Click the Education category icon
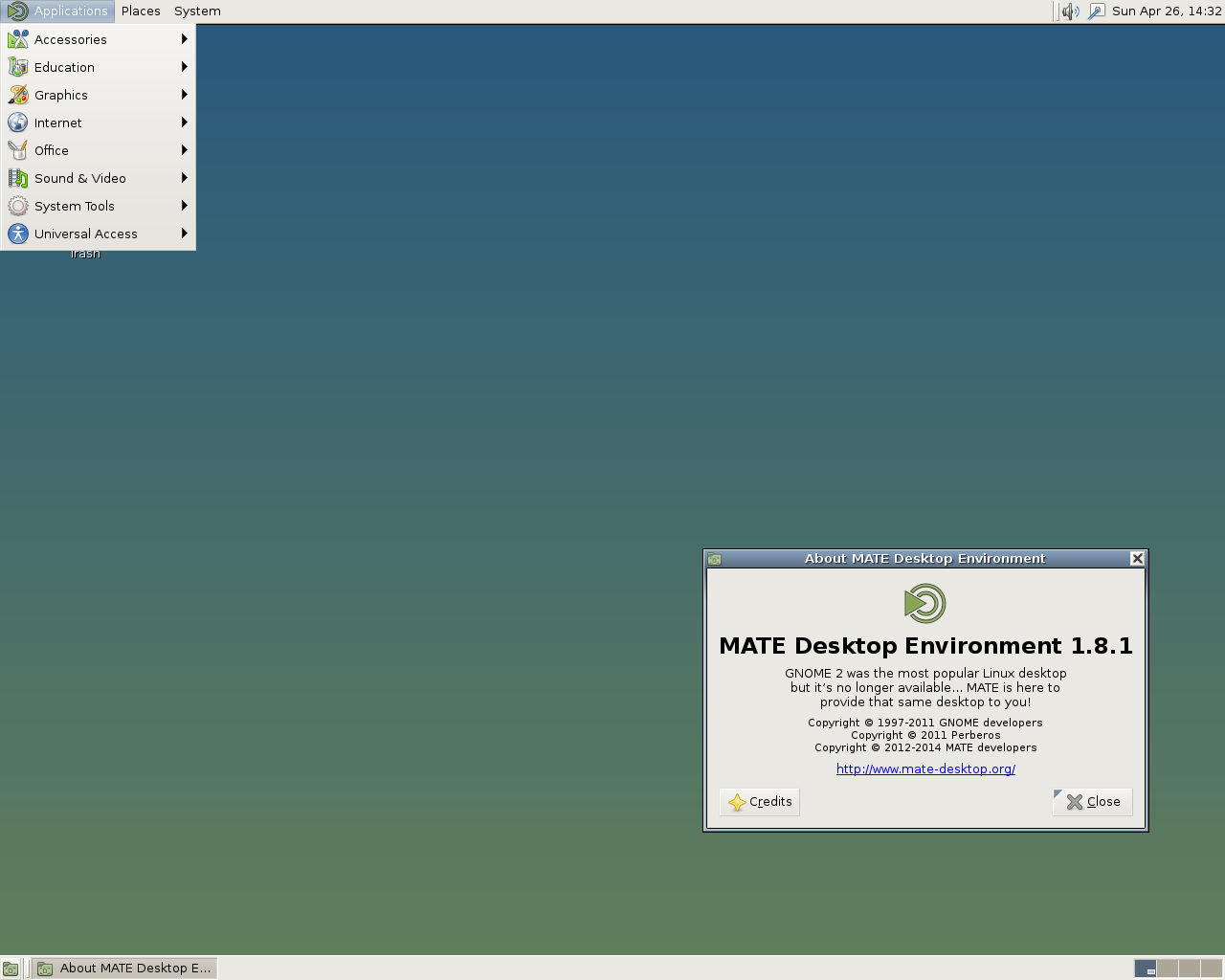The width and height of the screenshot is (1225, 980). (18, 67)
